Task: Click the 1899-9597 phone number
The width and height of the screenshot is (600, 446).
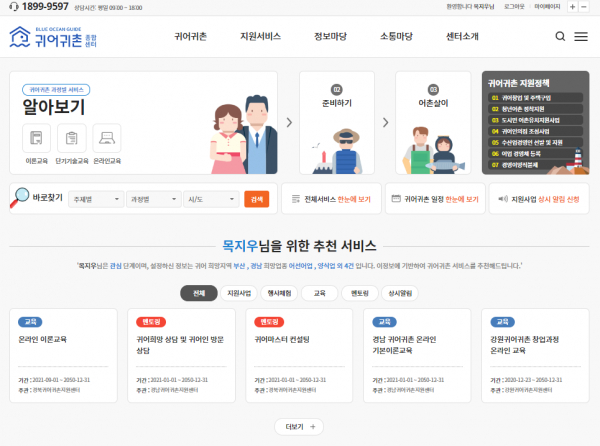Action: coord(45,7)
